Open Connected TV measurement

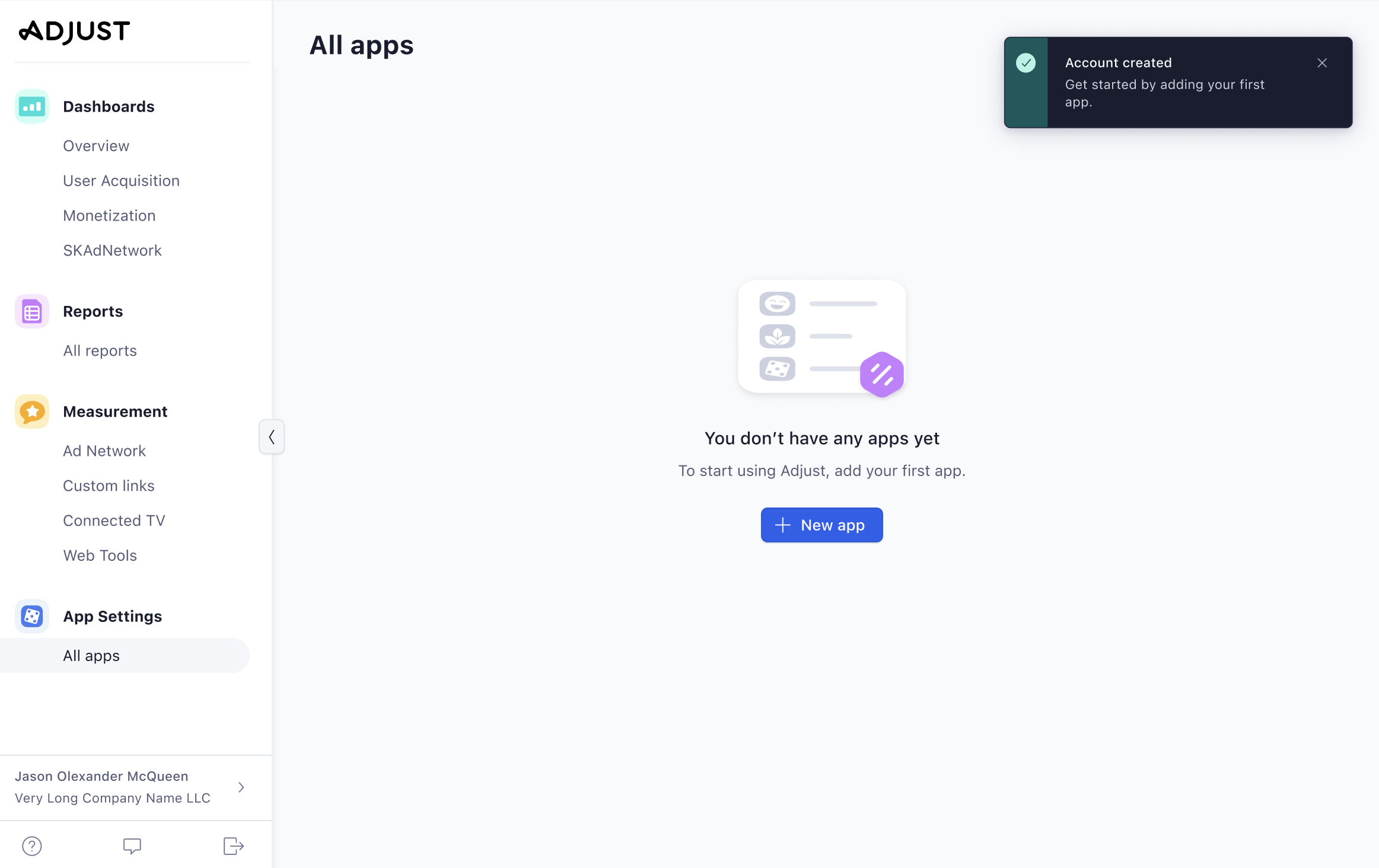[114, 520]
